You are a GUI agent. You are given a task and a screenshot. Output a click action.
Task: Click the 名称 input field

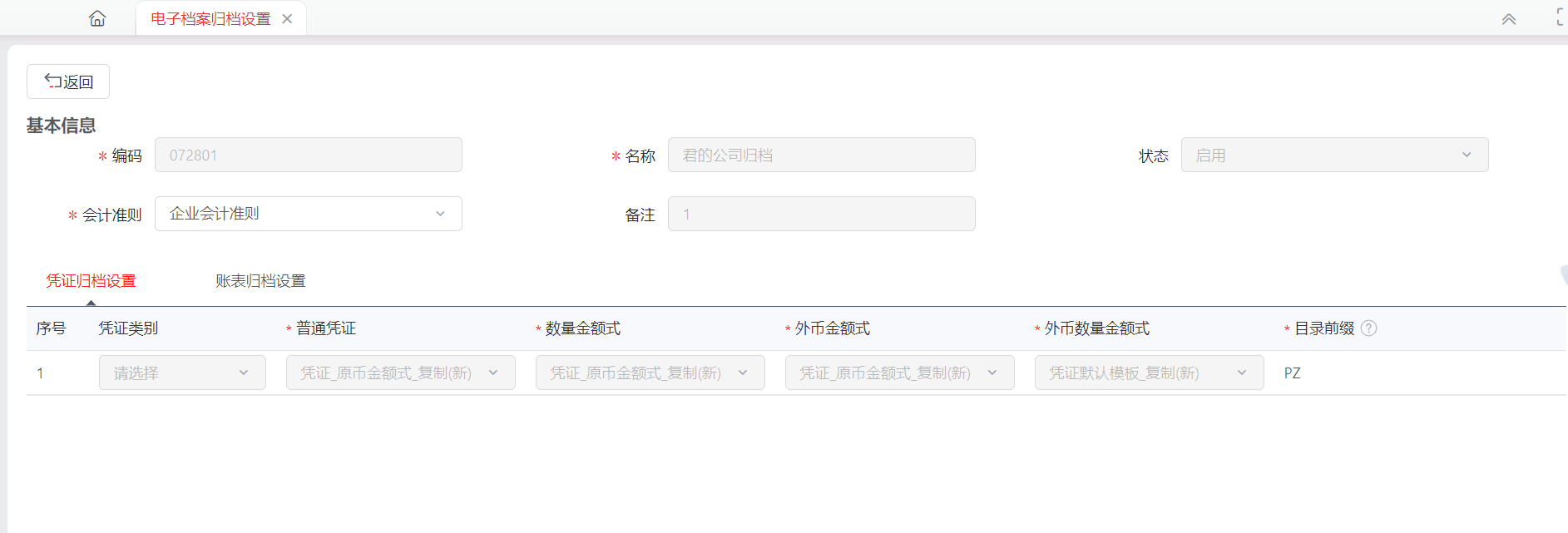point(822,155)
